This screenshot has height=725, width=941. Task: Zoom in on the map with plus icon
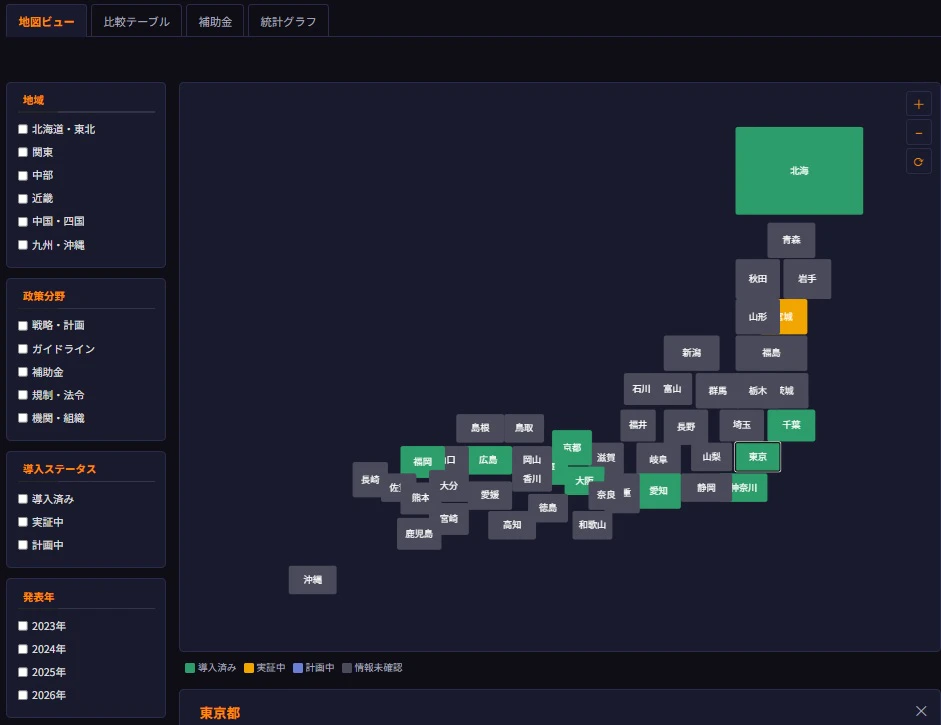(x=918, y=104)
